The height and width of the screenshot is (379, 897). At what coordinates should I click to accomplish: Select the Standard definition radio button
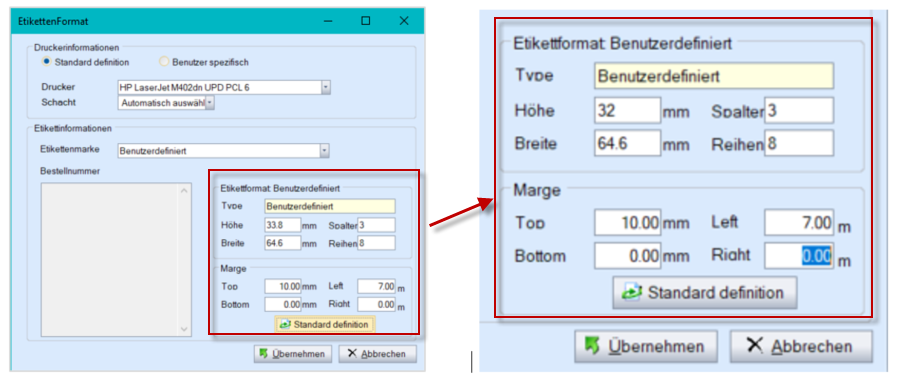(48, 62)
